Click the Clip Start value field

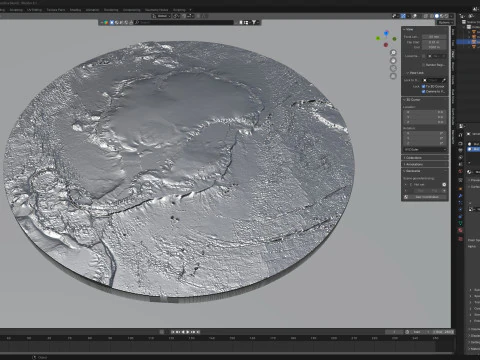(x=434, y=42)
